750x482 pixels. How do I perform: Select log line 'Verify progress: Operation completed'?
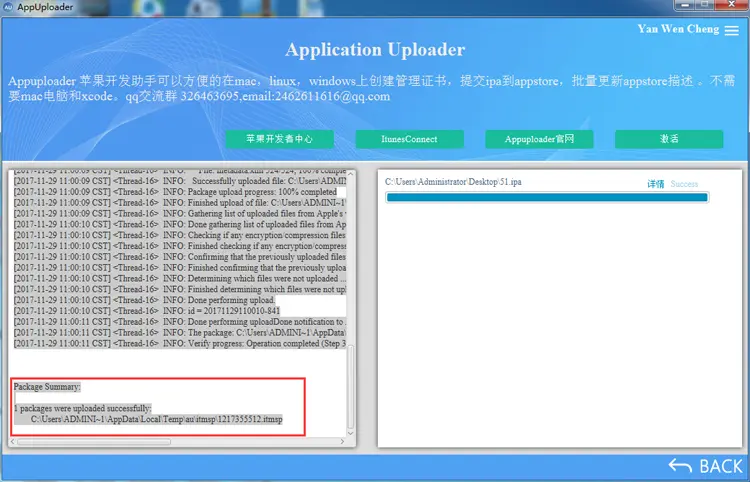click(x=180, y=343)
